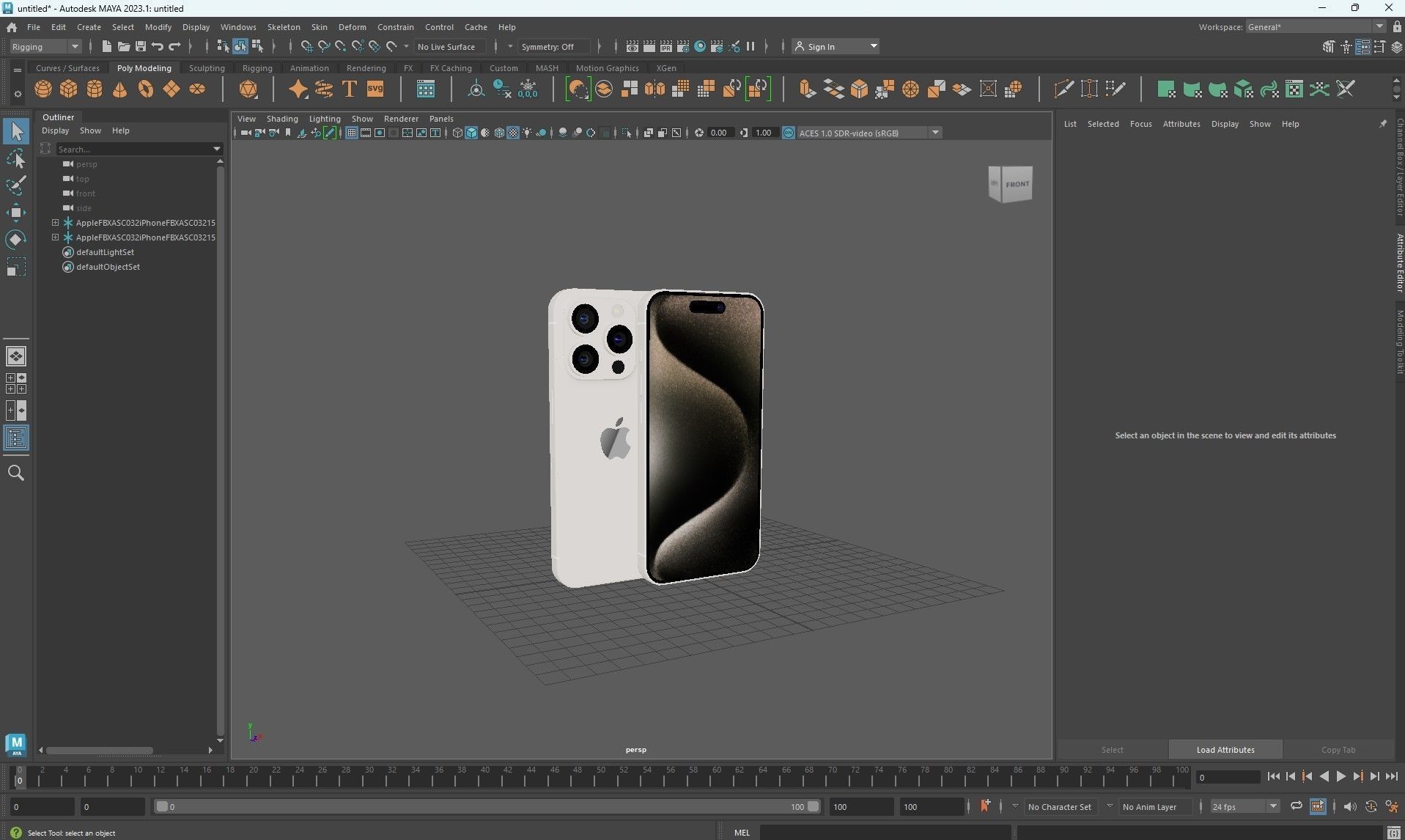Open the Symmetry: Off dropdown
Viewport: 1405px width, 840px height.
coord(553,46)
